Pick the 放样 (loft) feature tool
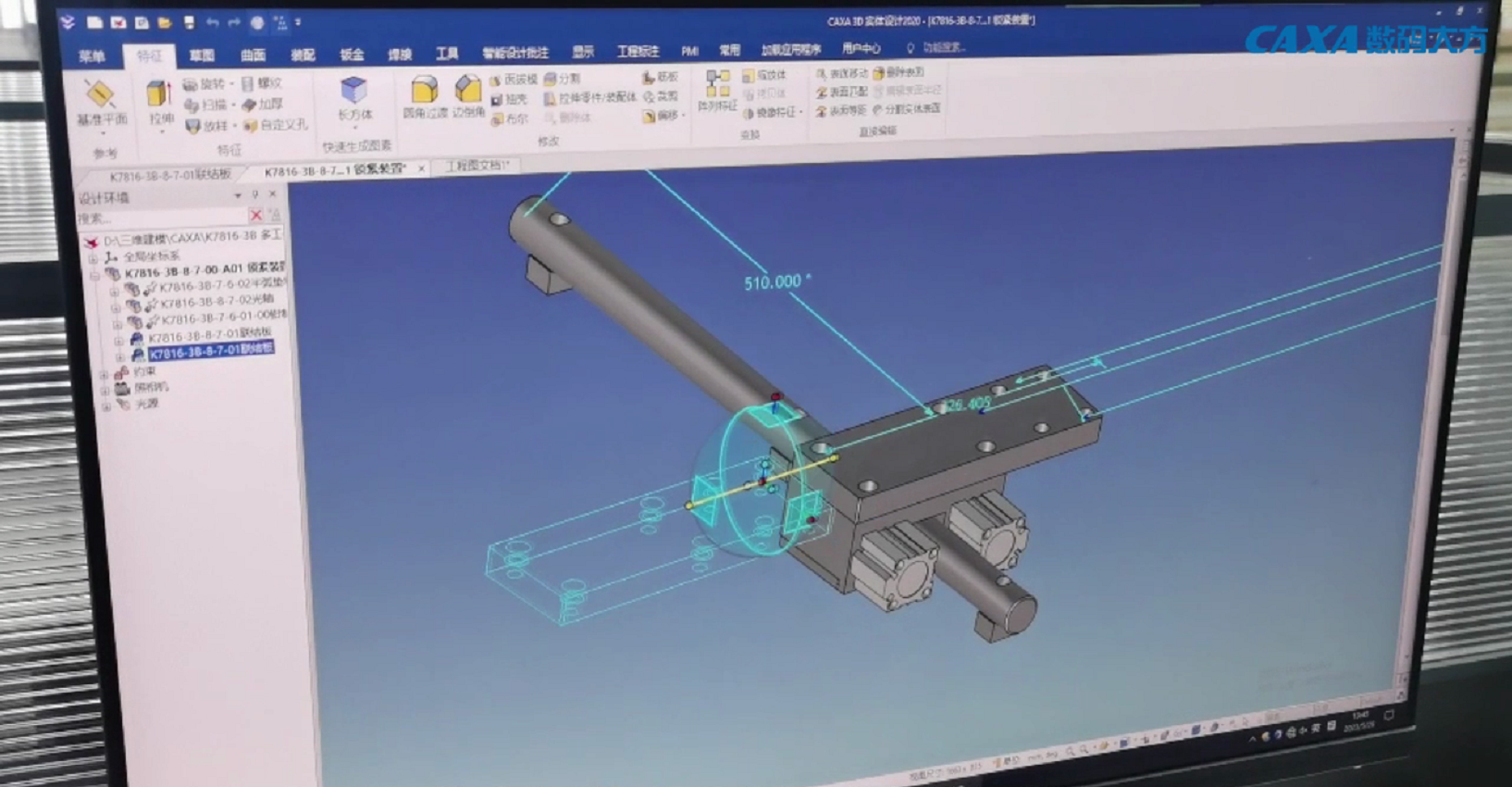The image size is (1512, 787). (x=207, y=125)
